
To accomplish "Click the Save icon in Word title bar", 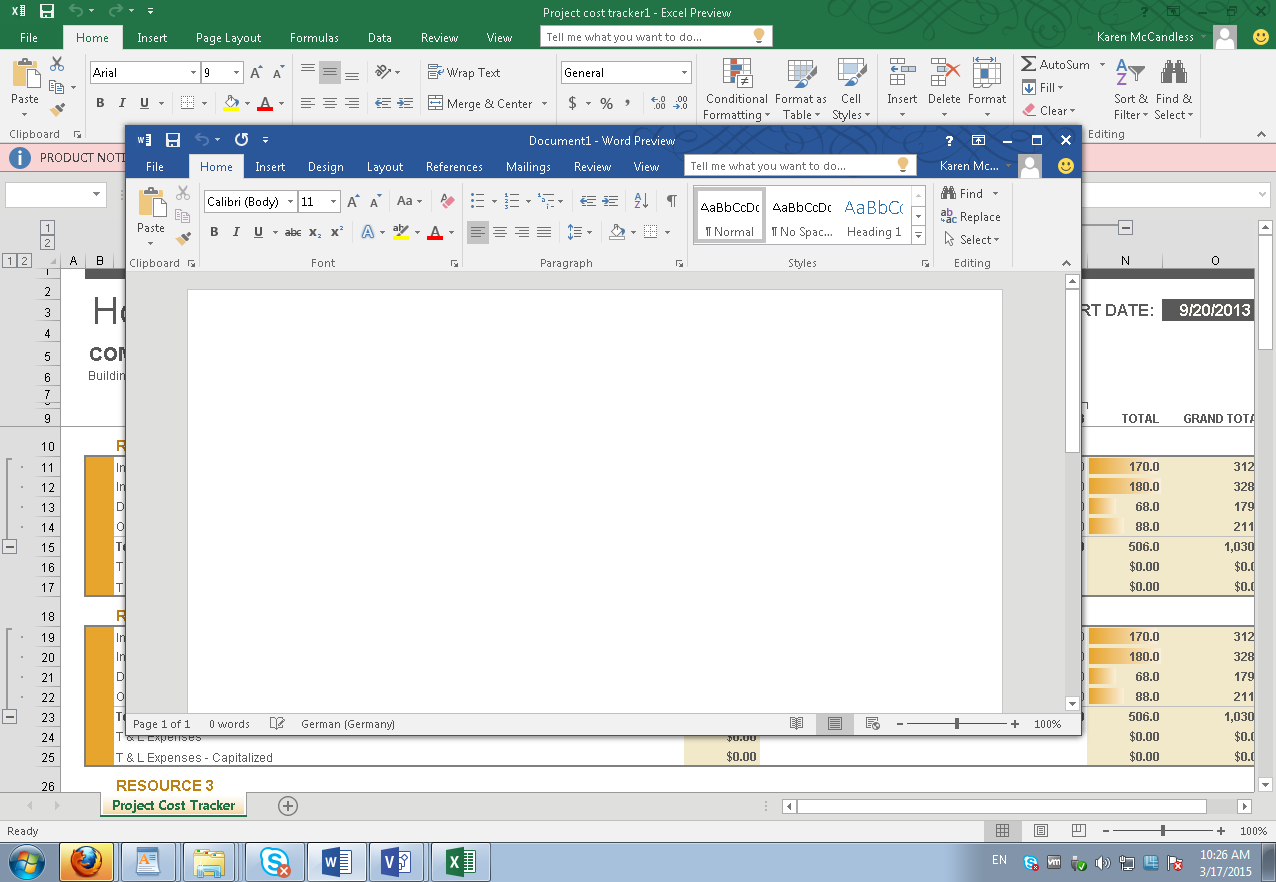I will point(173,140).
